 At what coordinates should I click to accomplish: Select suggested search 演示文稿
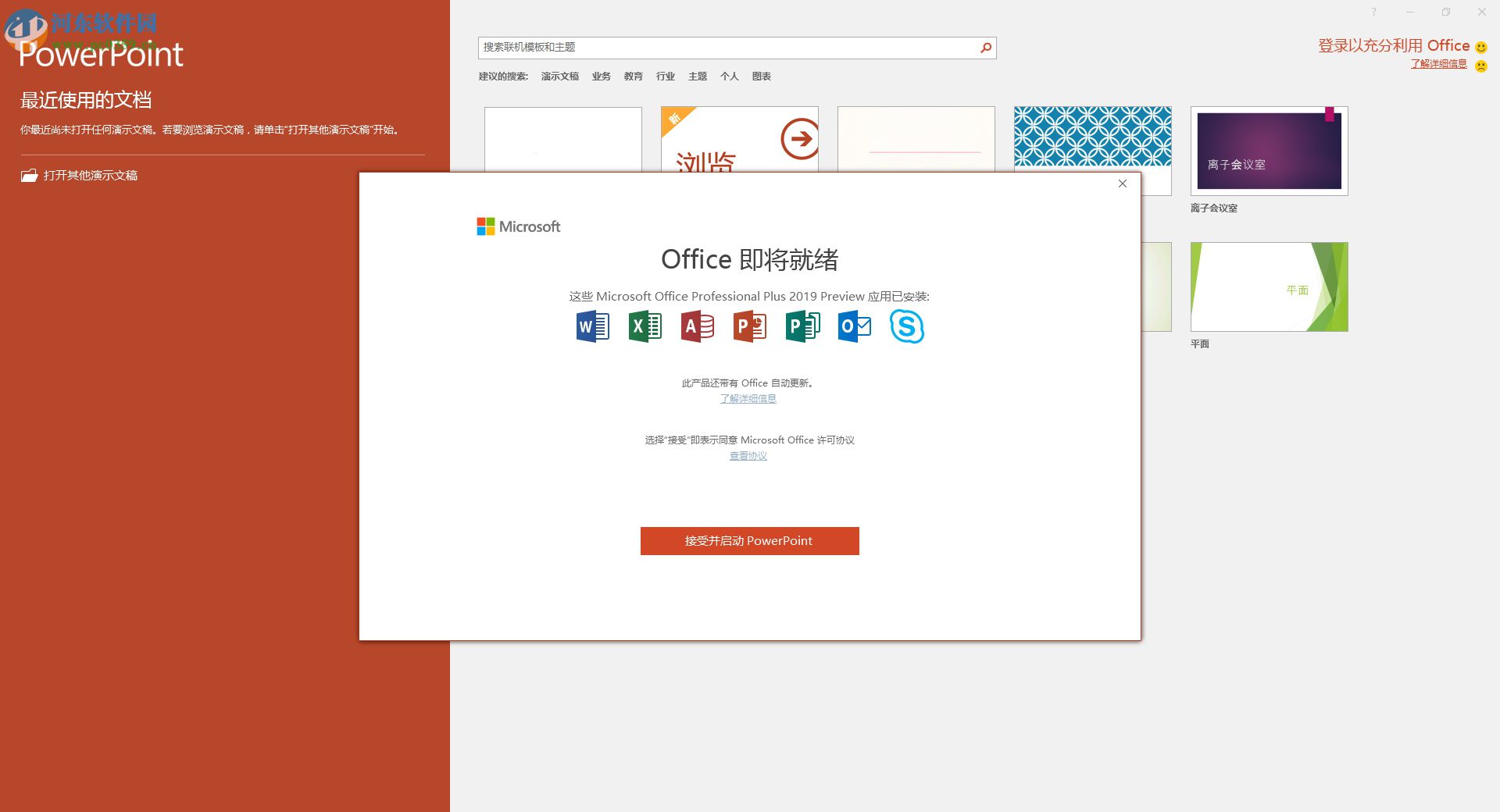point(560,77)
